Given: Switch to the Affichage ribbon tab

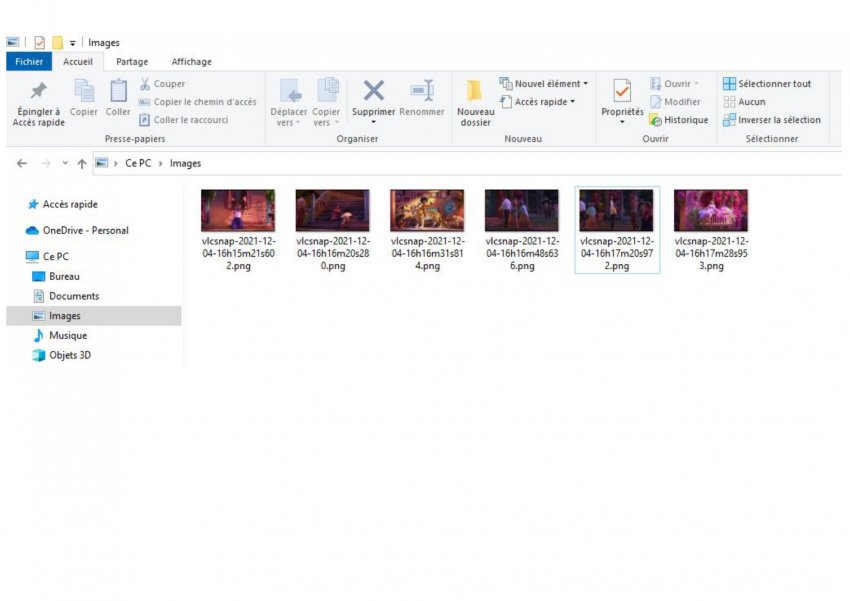Looking at the screenshot, I should [x=191, y=62].
